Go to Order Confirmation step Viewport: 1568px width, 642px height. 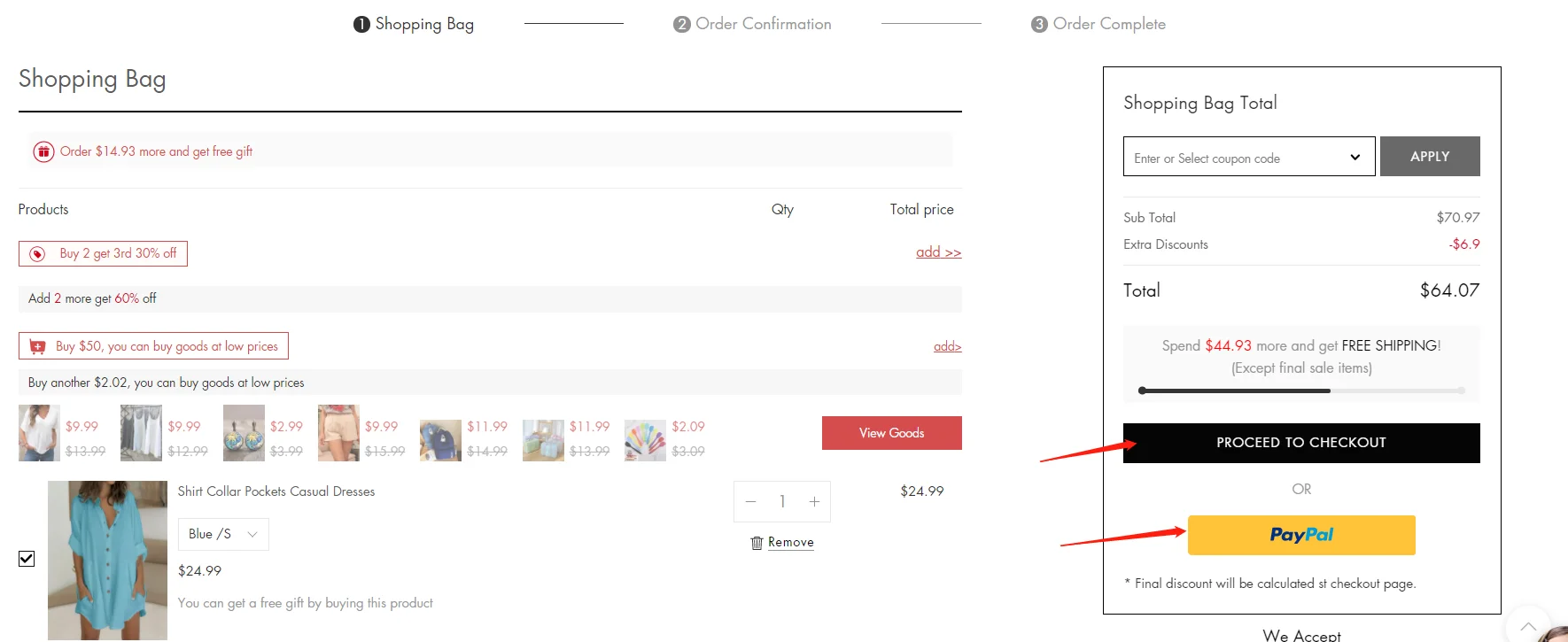tap(752, 24)
